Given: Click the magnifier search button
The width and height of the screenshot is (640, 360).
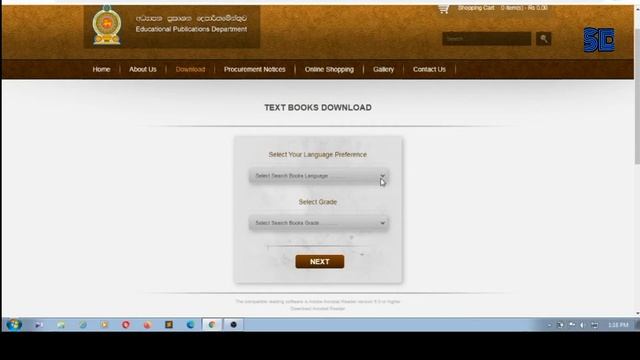Looking at the screenshot, I should (x=543, y=39).
